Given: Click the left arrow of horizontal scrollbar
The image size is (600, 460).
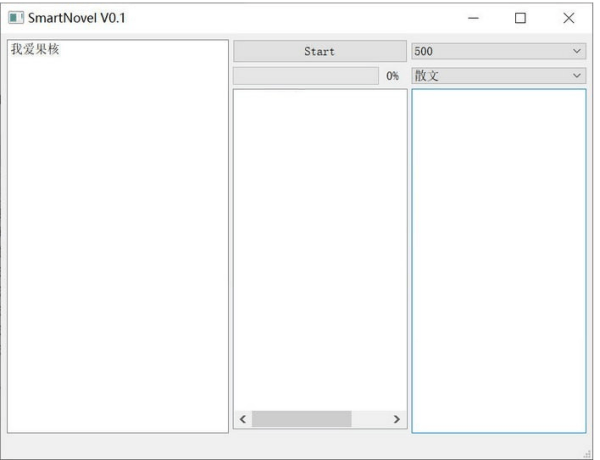Looking at the screenshot, I should tap(243, 419).
